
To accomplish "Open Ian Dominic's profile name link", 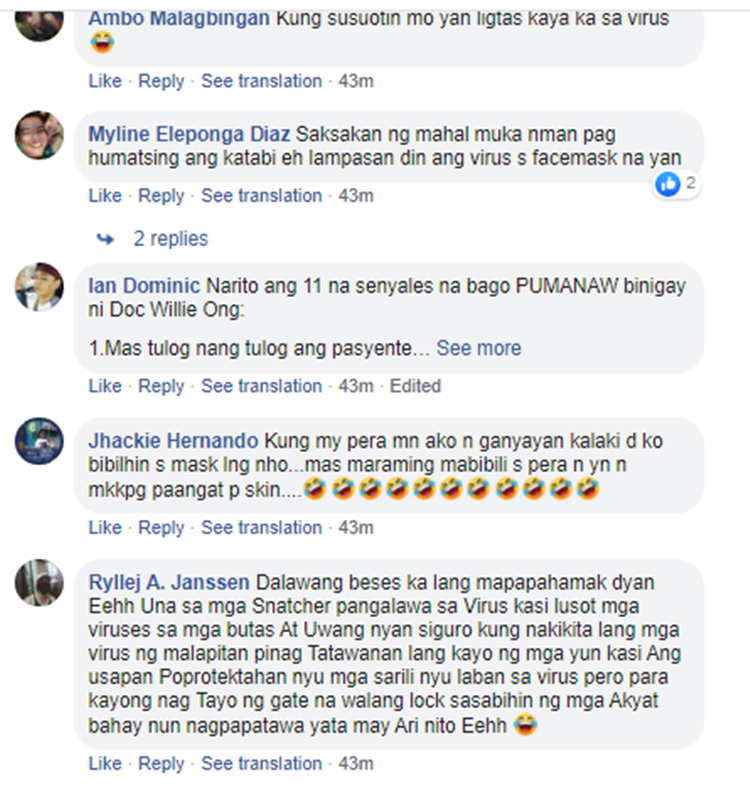I will [144, 286].
